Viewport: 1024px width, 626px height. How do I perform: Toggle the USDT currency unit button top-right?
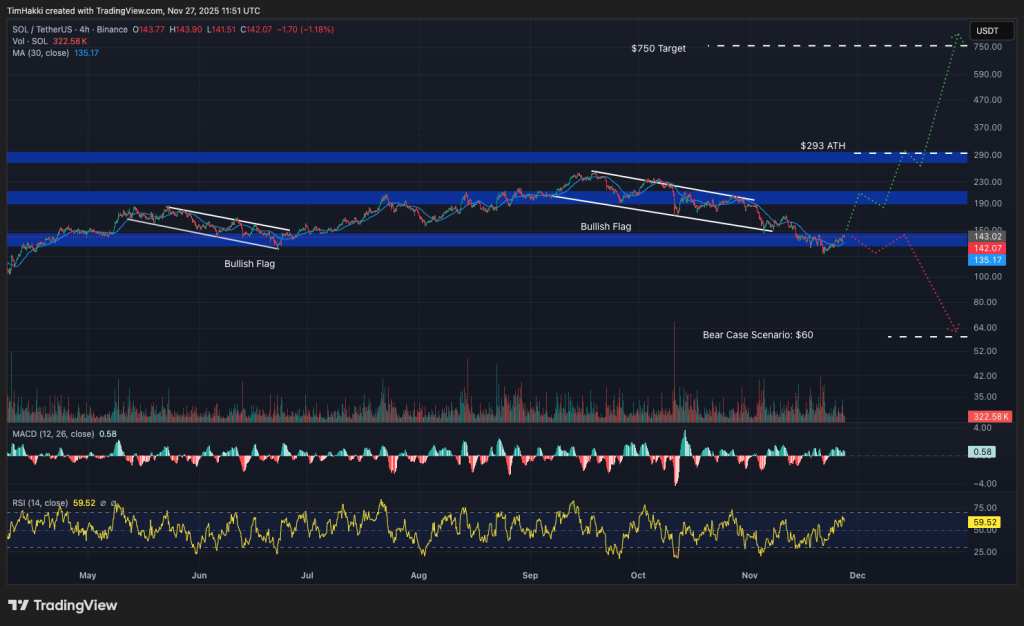pos(991,31)
